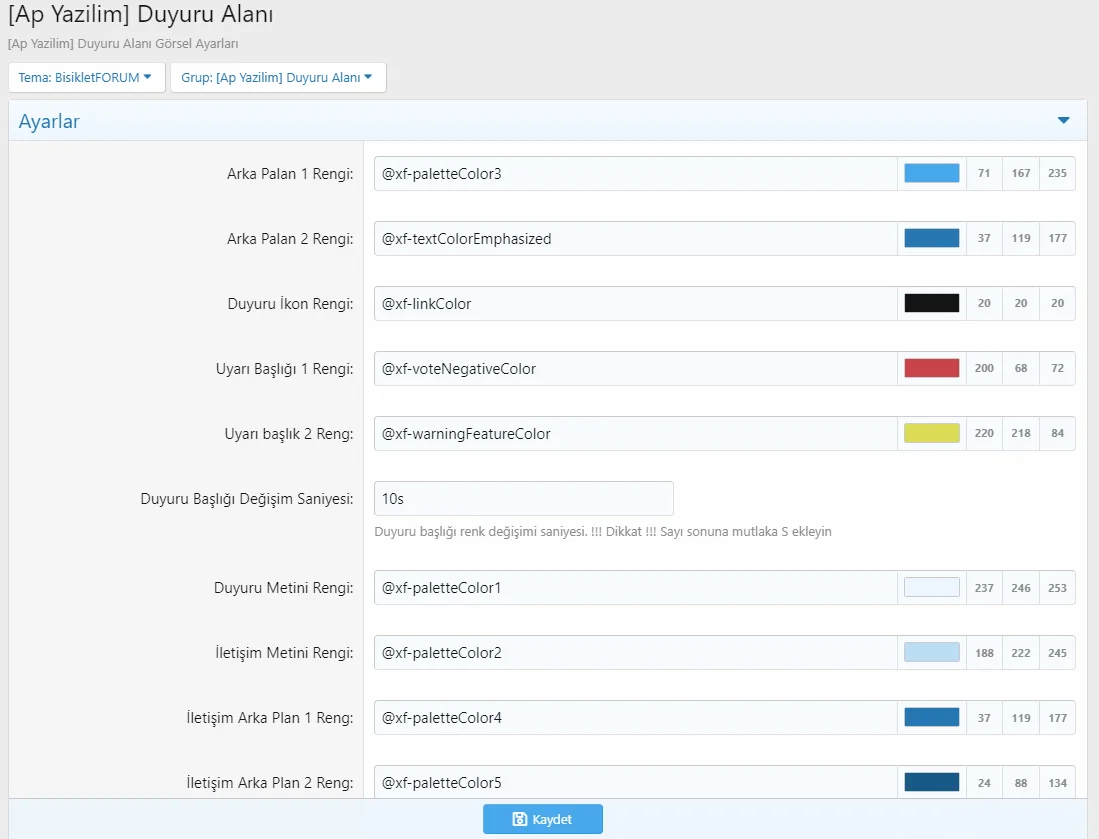1099x839 pixels.
Task: Open the Tema: BisikletFORUM dropdown
Action: pos(86,78)
